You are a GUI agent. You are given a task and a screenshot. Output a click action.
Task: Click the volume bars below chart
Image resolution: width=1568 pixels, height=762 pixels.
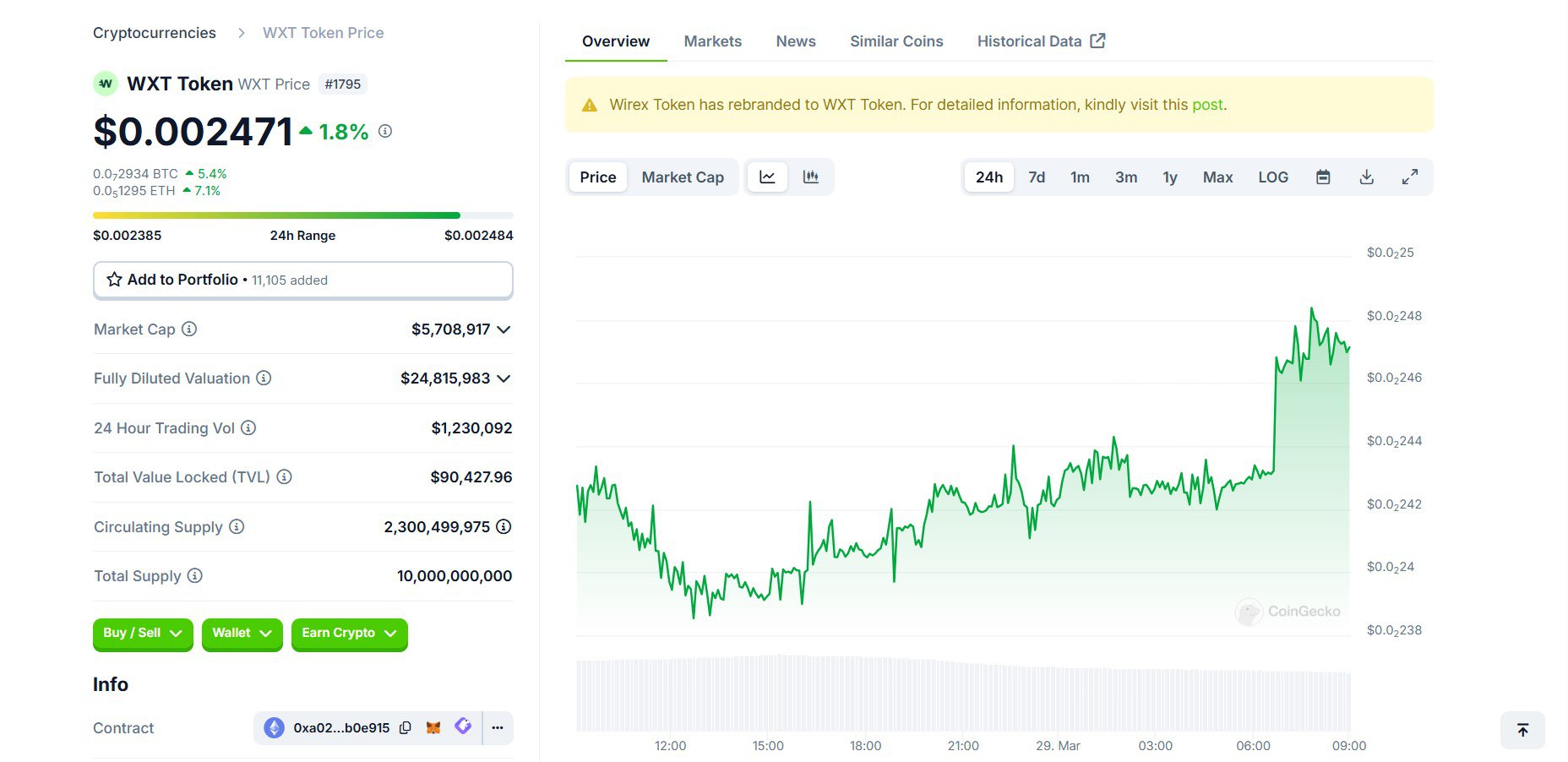[x=963, y=693]
